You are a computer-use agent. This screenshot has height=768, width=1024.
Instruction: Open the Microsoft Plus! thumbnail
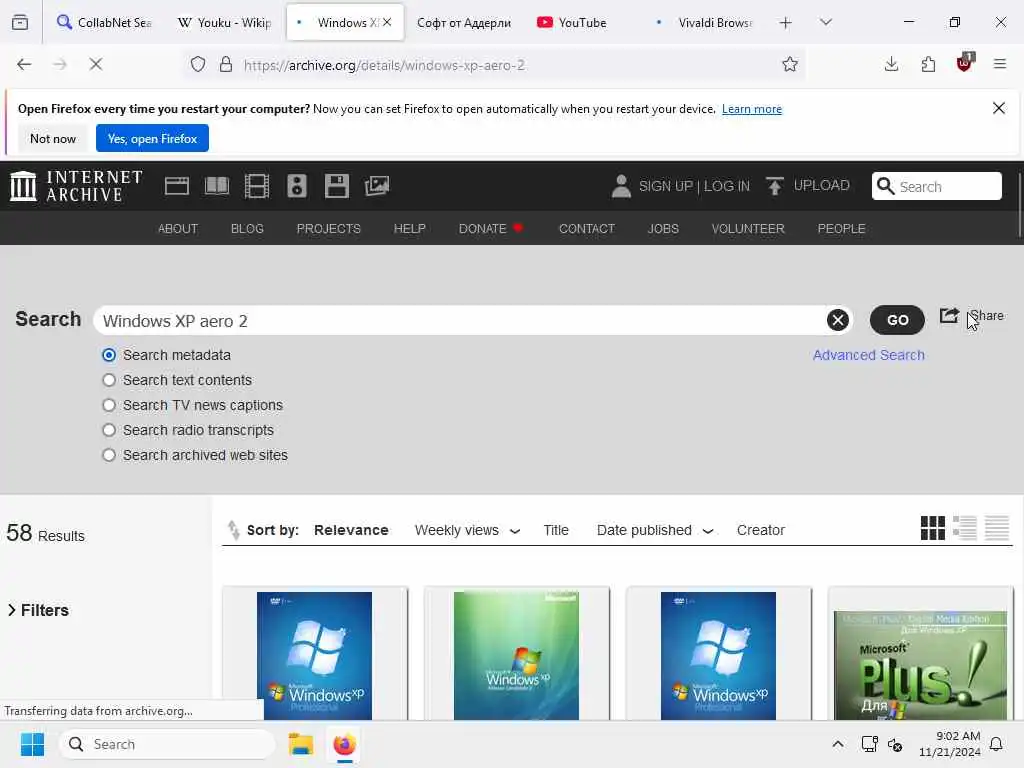[x=921, y=665]
